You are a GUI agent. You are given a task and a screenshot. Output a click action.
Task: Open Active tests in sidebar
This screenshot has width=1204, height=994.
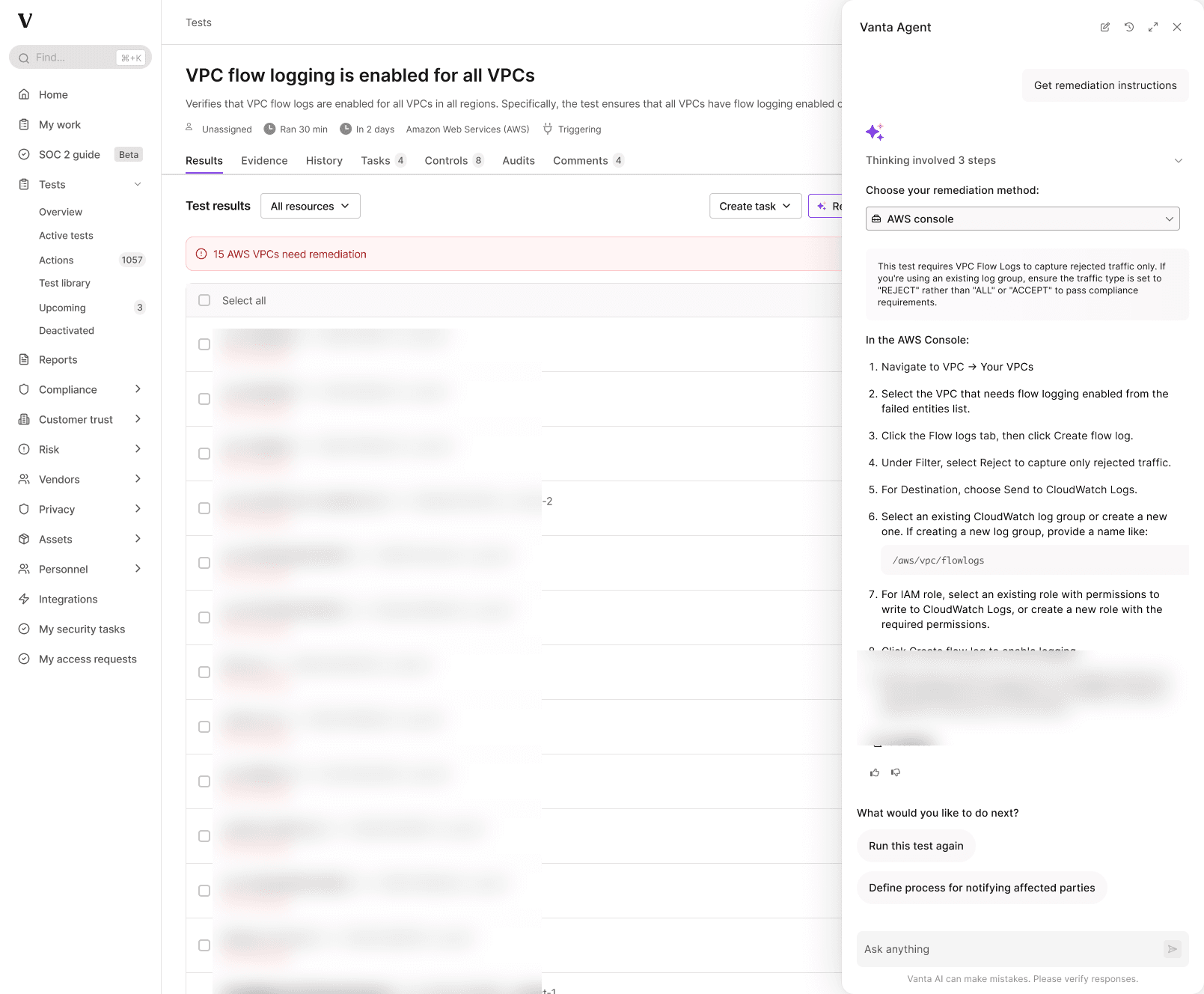tap(66, 235)
